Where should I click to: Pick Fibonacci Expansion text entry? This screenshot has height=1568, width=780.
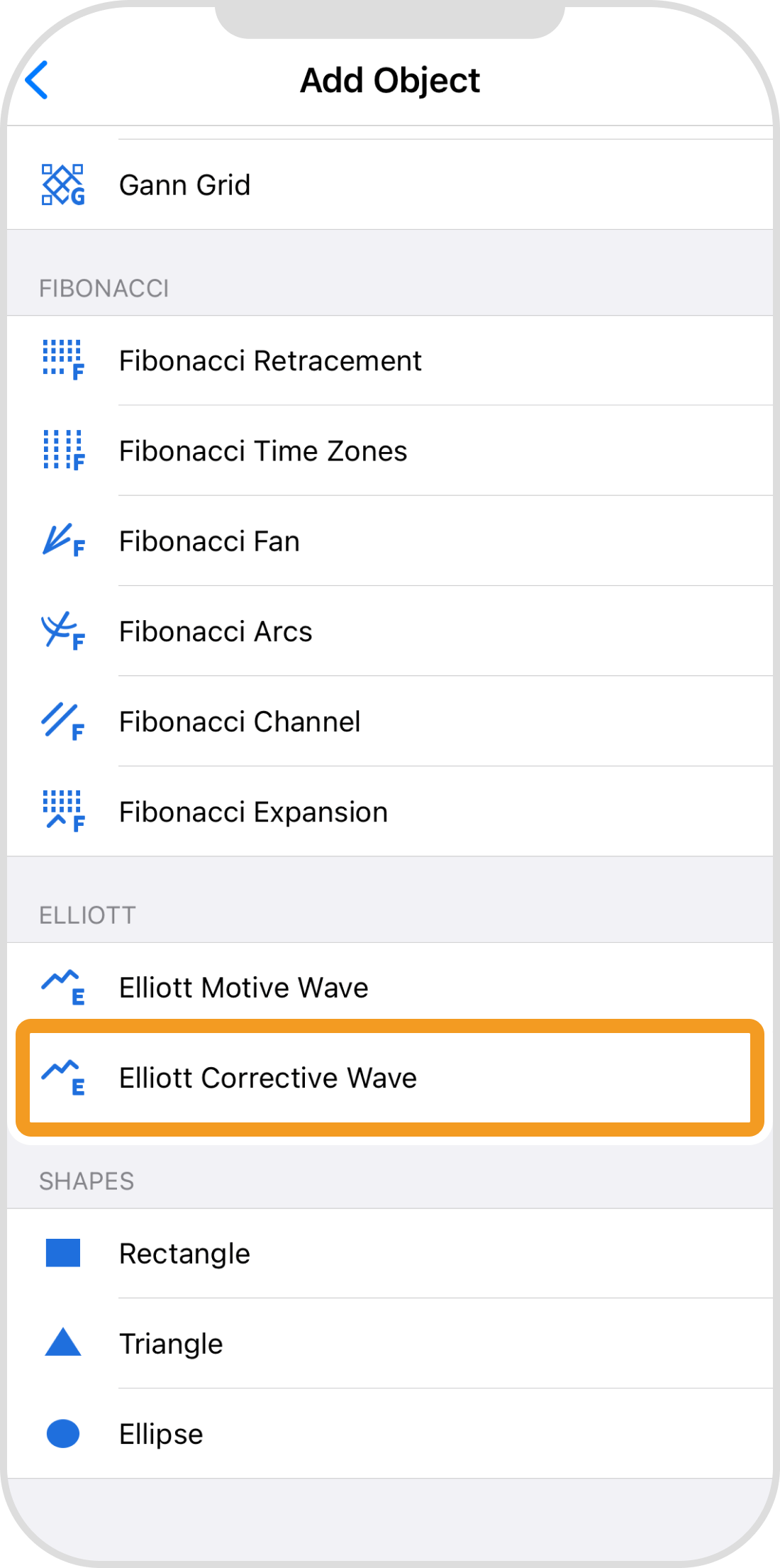point(253,812)
